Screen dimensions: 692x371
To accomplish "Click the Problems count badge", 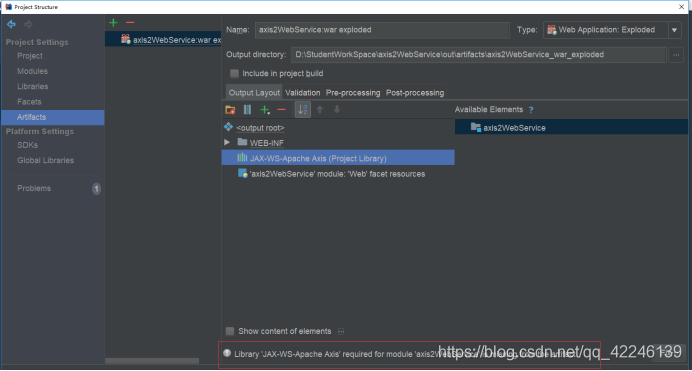I will 96,189.
